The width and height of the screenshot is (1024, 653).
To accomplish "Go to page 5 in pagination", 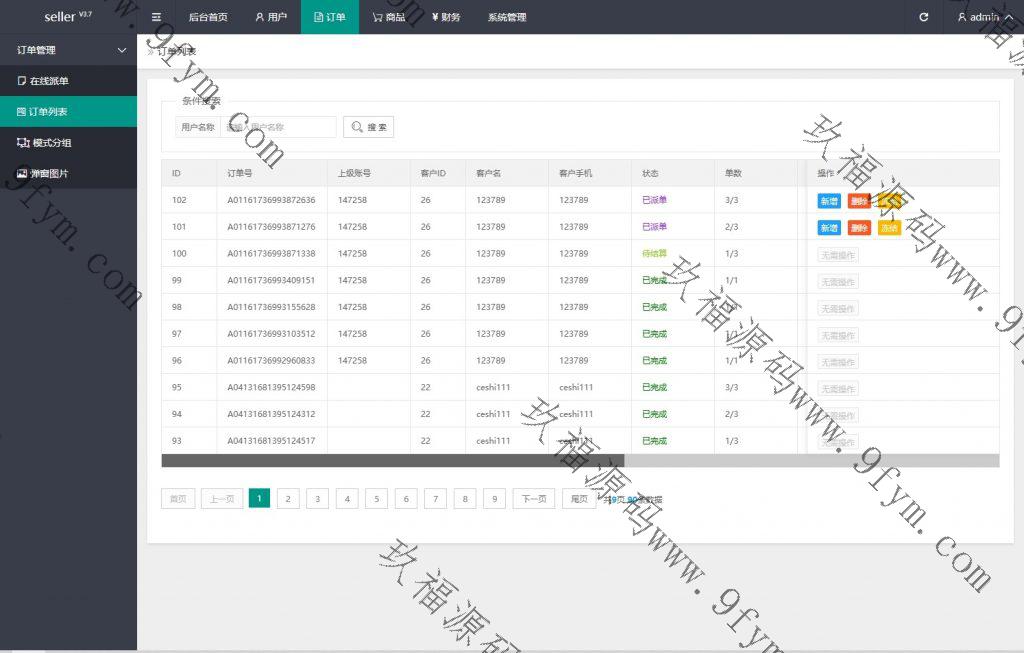I will point(376,499).
